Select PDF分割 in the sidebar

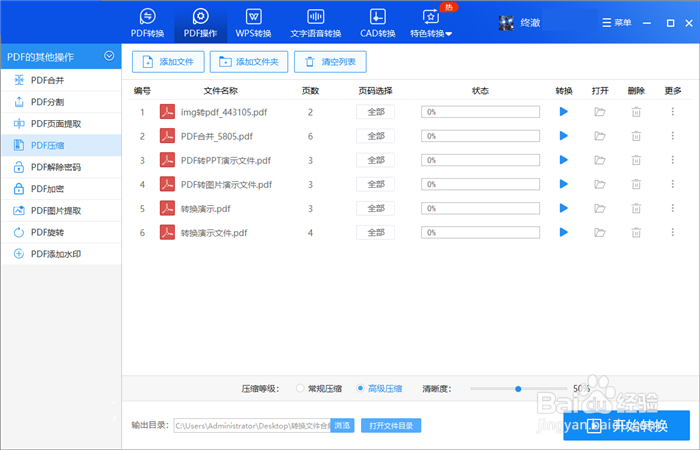point(61,102)
